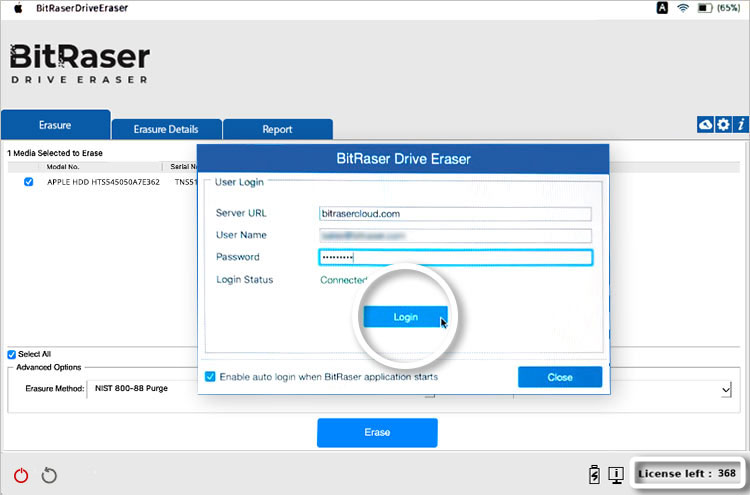
Task: Toggle the Select All checkbox
Action: (x=11, y=354)
